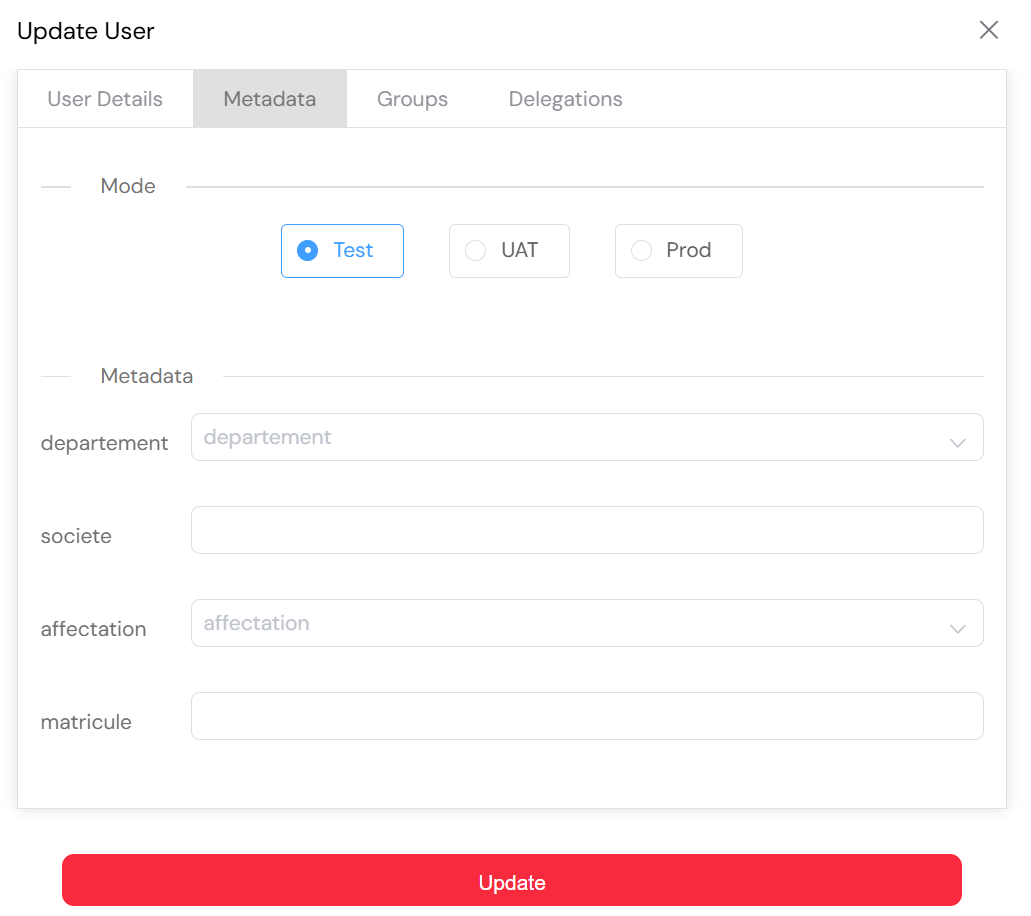Open the departement dropdown
The height and width of the screenshot is (916, 1031).
point(587,437)
